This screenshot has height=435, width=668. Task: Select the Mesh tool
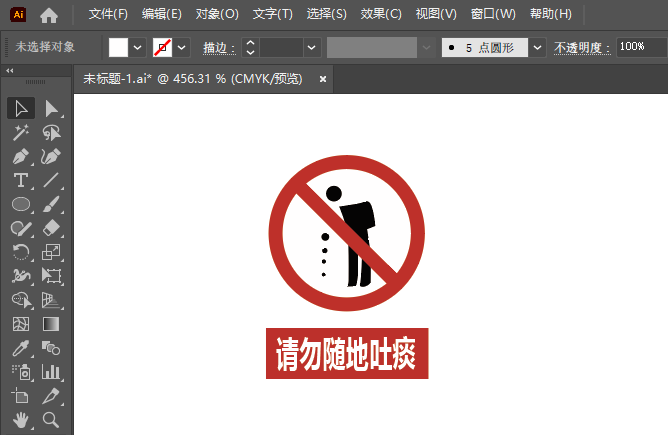[21, 324]
